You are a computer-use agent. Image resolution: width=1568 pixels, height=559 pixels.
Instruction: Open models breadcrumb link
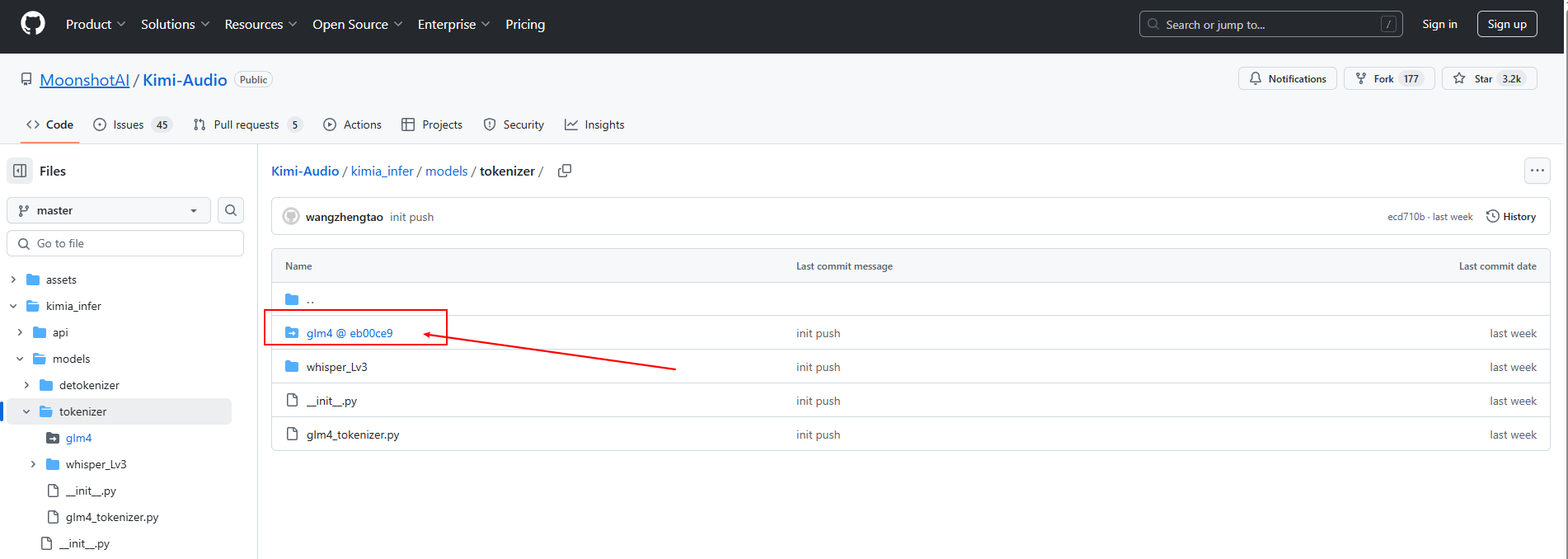click(447, 171)
